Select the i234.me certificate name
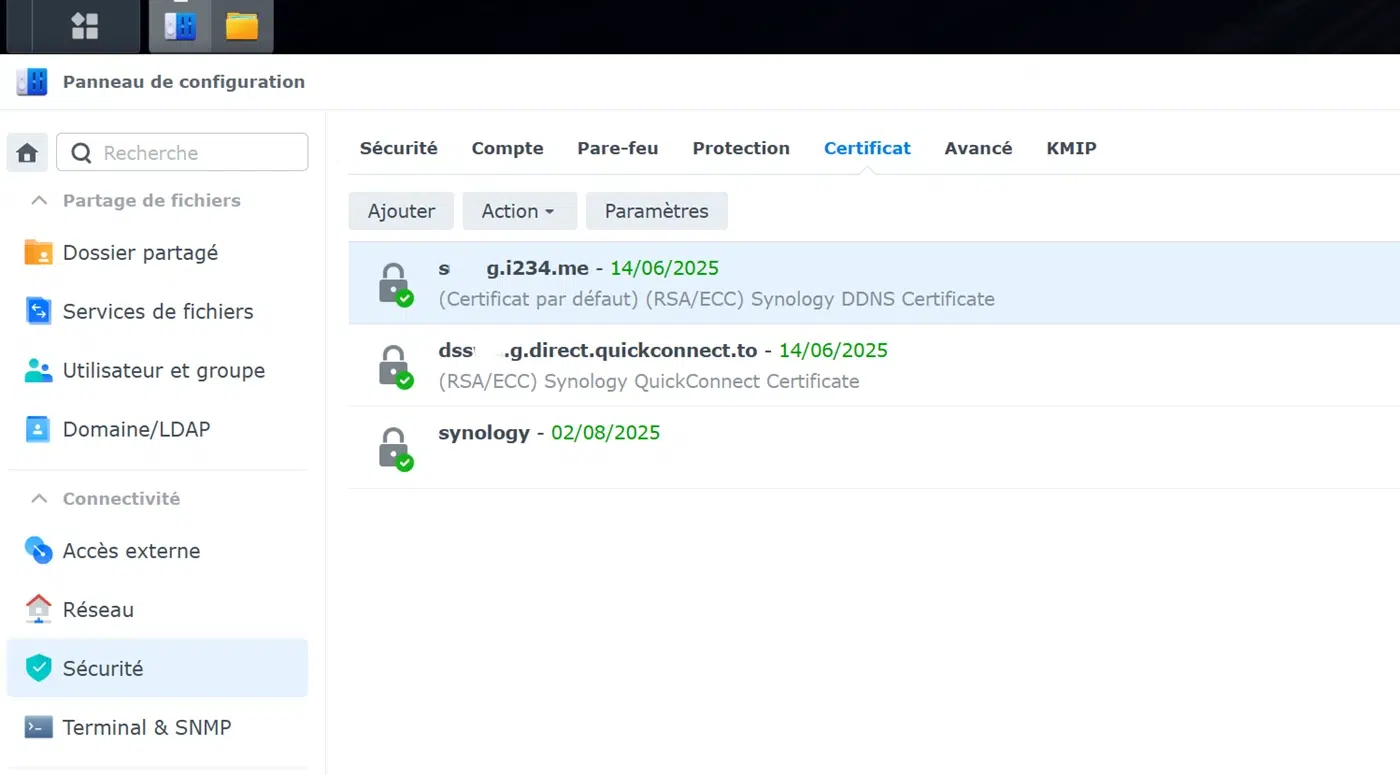The image size is (1400, 775). tap(514, 268)
